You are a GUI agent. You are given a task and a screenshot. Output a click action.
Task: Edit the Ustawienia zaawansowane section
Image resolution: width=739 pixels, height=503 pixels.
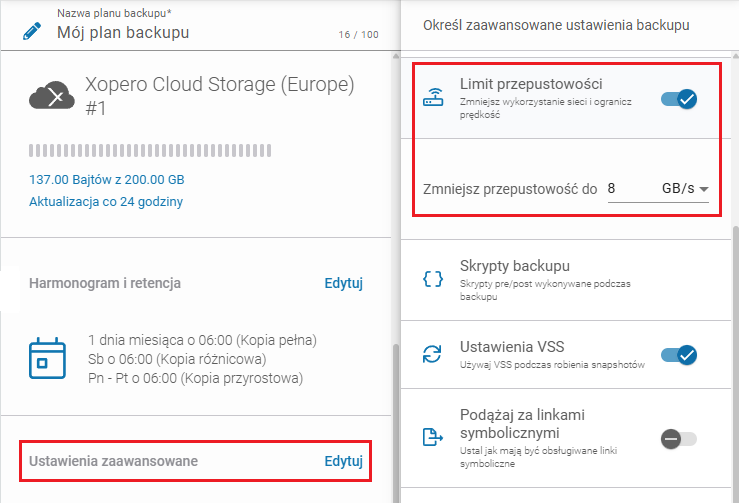tap(343, 461)
